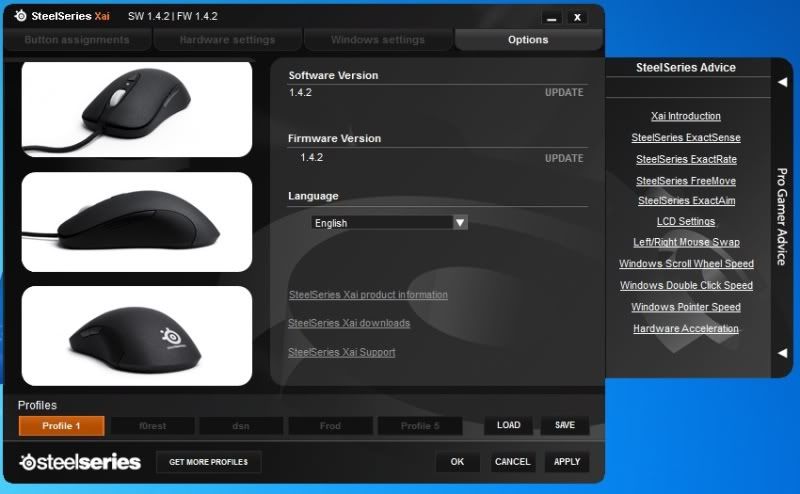Open SteelSeries Xai Support link
The height and width of the screenshot is (494, 800).
(342, 352)
